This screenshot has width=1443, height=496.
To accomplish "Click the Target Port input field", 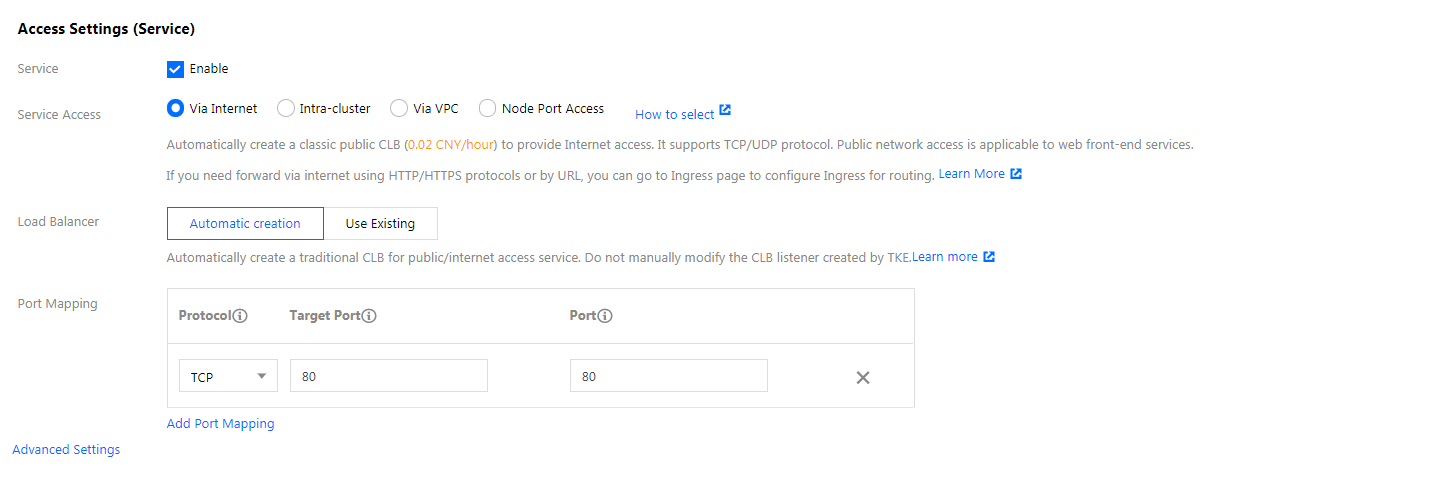I will [389, 376].
